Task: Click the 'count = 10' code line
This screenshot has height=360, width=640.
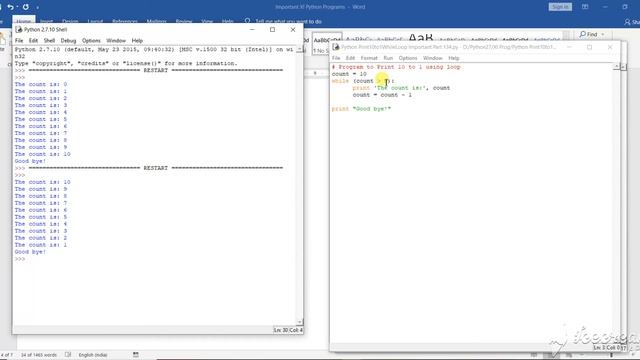Action: click(x=349, y=74)
